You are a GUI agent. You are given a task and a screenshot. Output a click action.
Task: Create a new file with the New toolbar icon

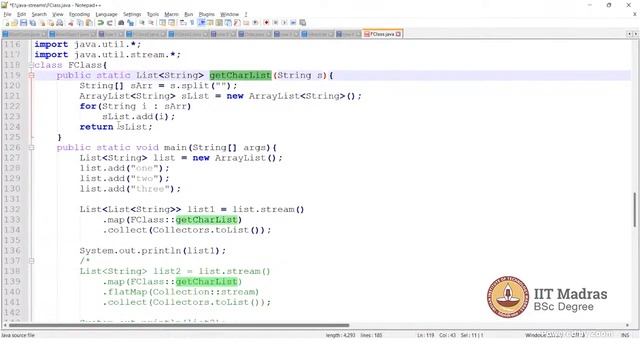7,22
